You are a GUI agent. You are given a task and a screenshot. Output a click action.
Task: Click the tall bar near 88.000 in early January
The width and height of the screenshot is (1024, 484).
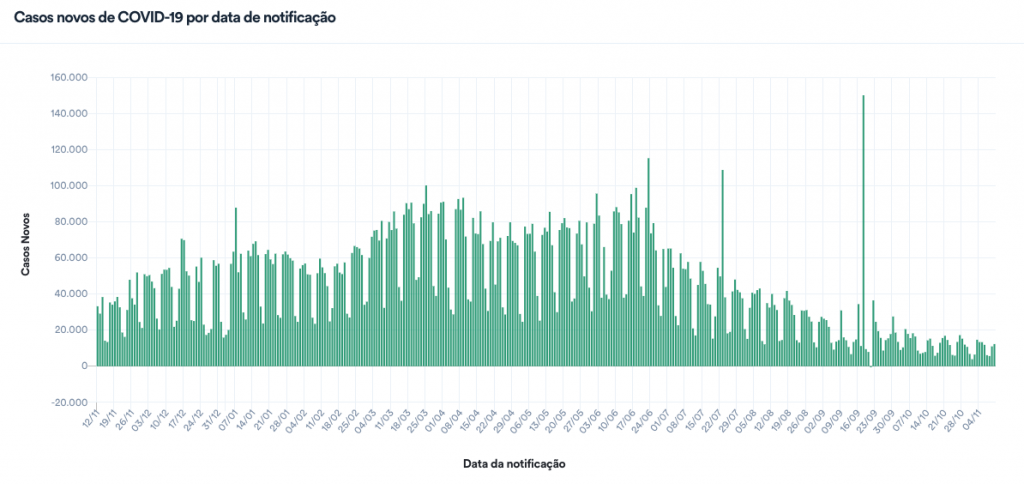pos(236,287)
